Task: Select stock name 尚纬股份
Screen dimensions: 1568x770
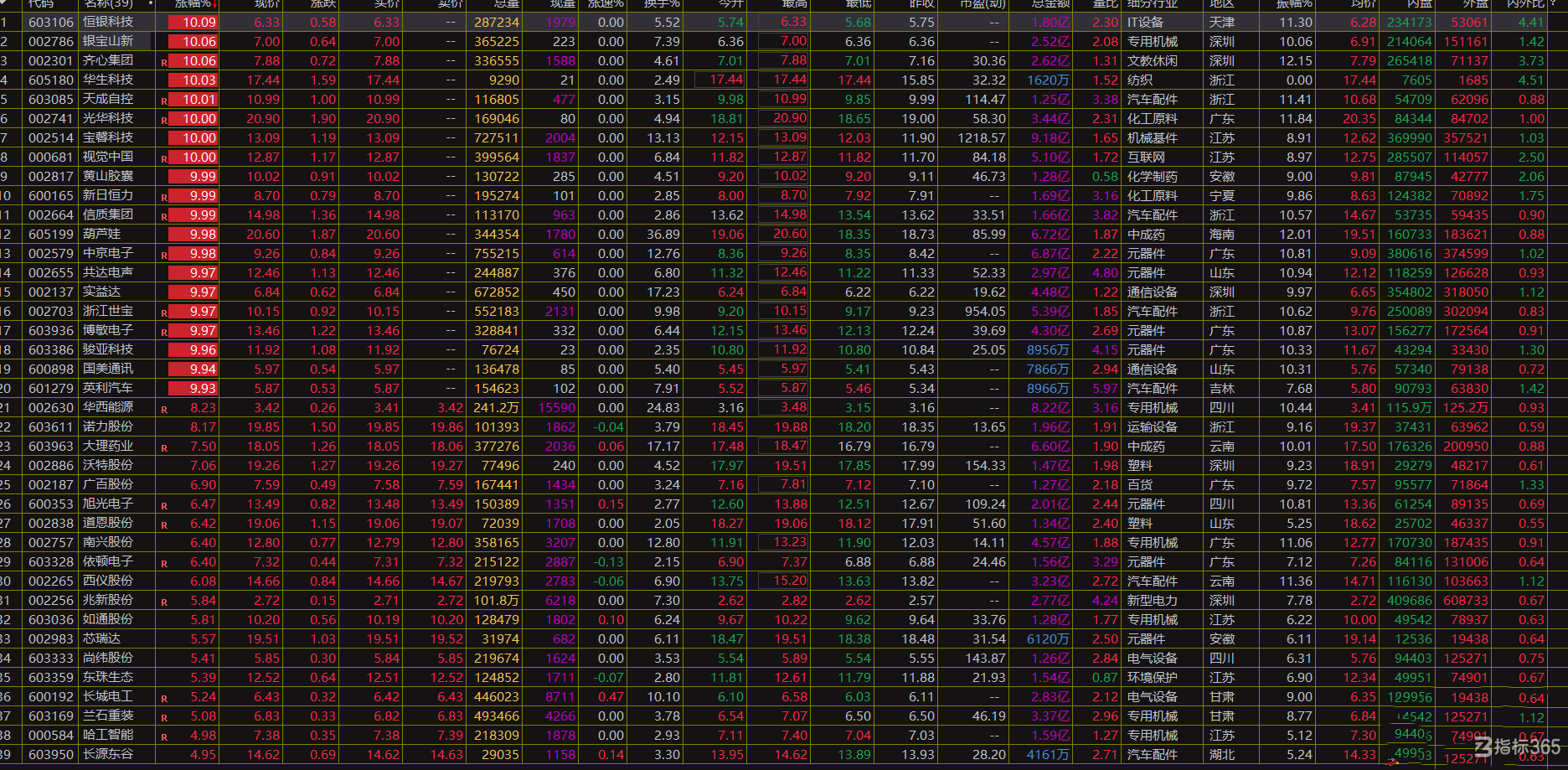Action: pos(108,658)
